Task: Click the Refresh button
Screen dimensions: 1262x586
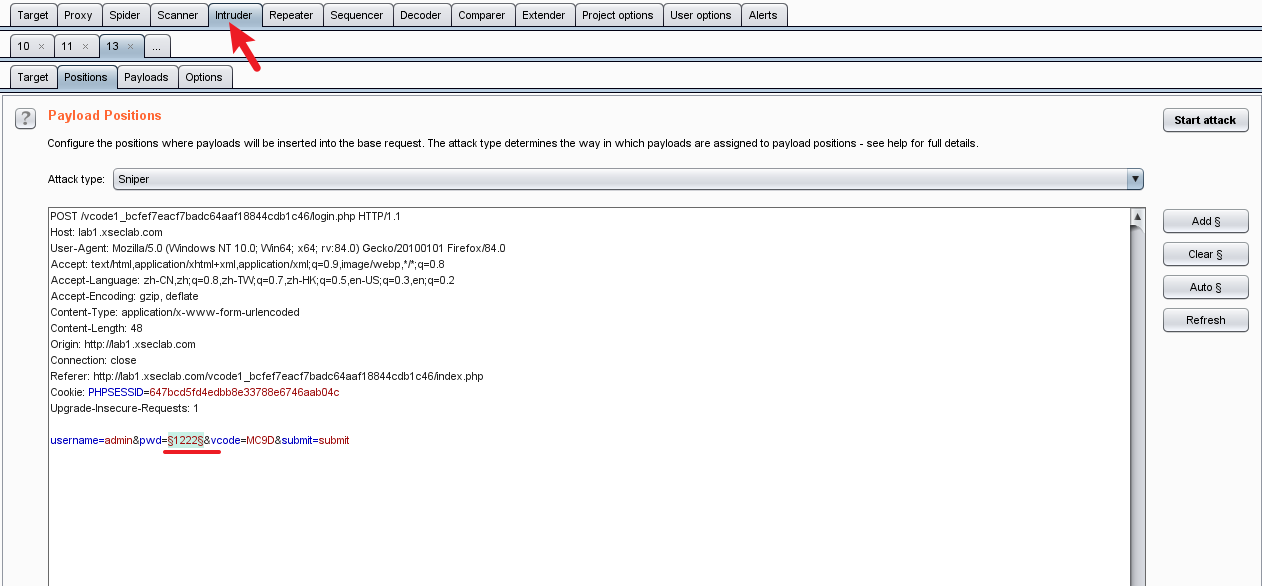Action: click(1205, 320)
